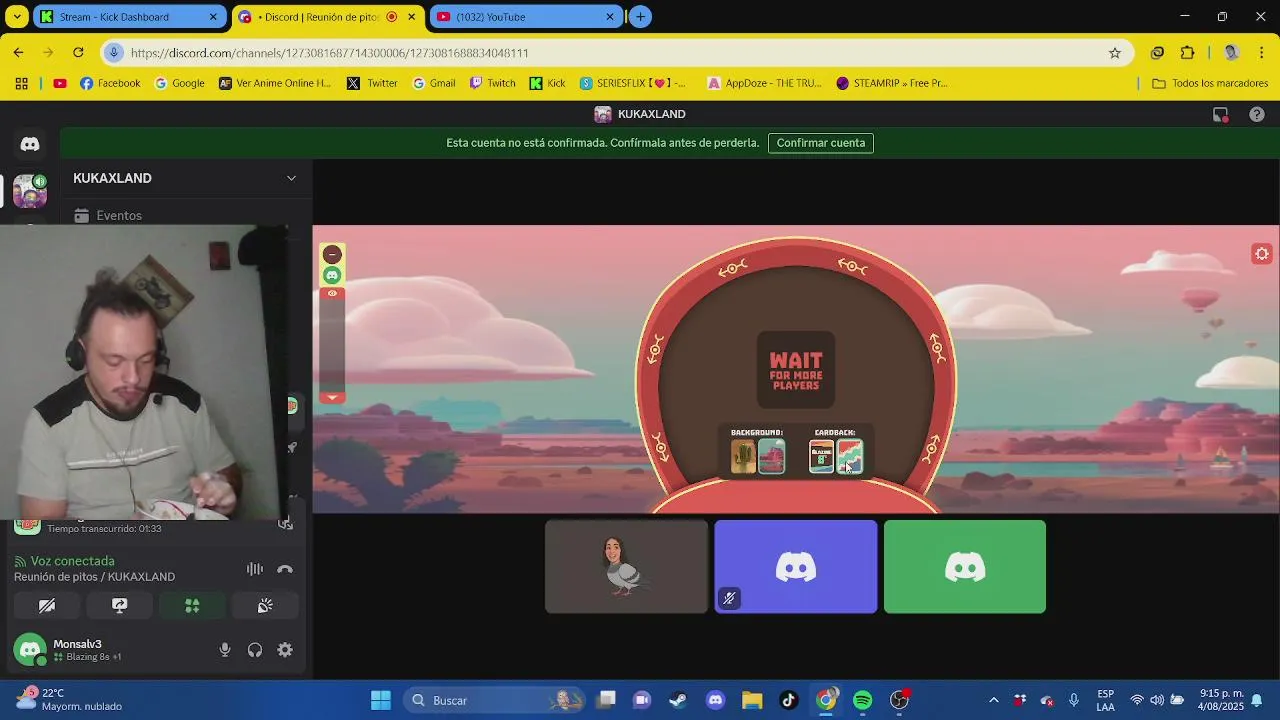Open the soundboard button
The height and width of the screenshot is (720, 1280).
[265, 606]
